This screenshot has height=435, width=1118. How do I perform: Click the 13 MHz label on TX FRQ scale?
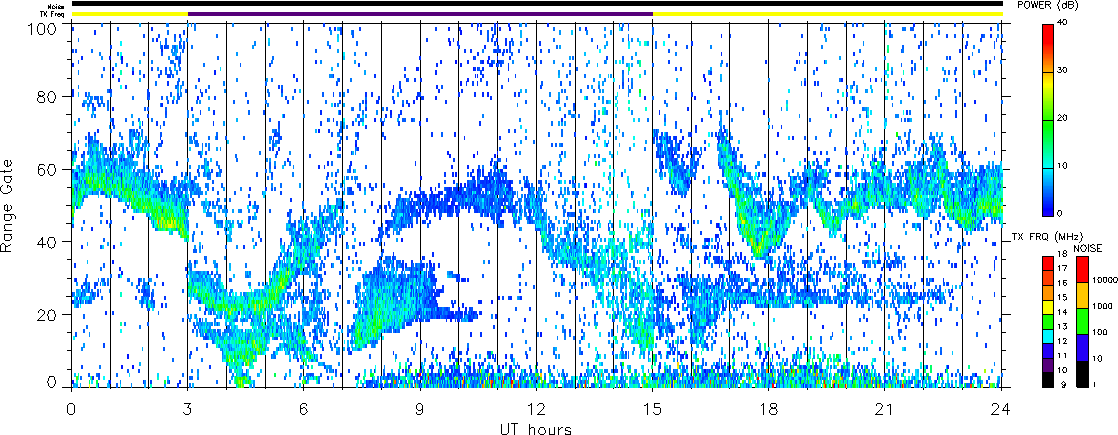coord(1062,327)
